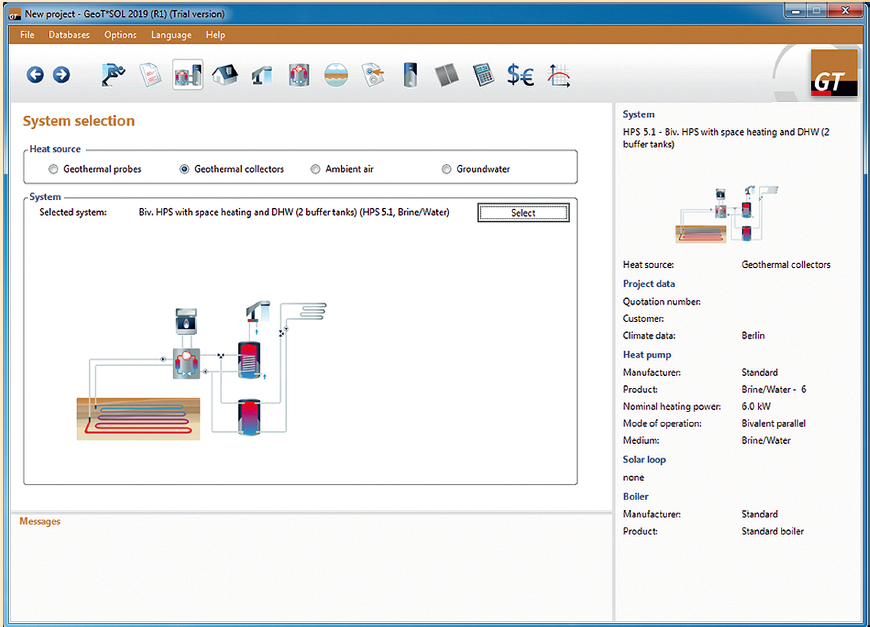Click the forward navigation arrow
Image resolution: width=870 pixels, height=627 pixels.
(61, 75)
